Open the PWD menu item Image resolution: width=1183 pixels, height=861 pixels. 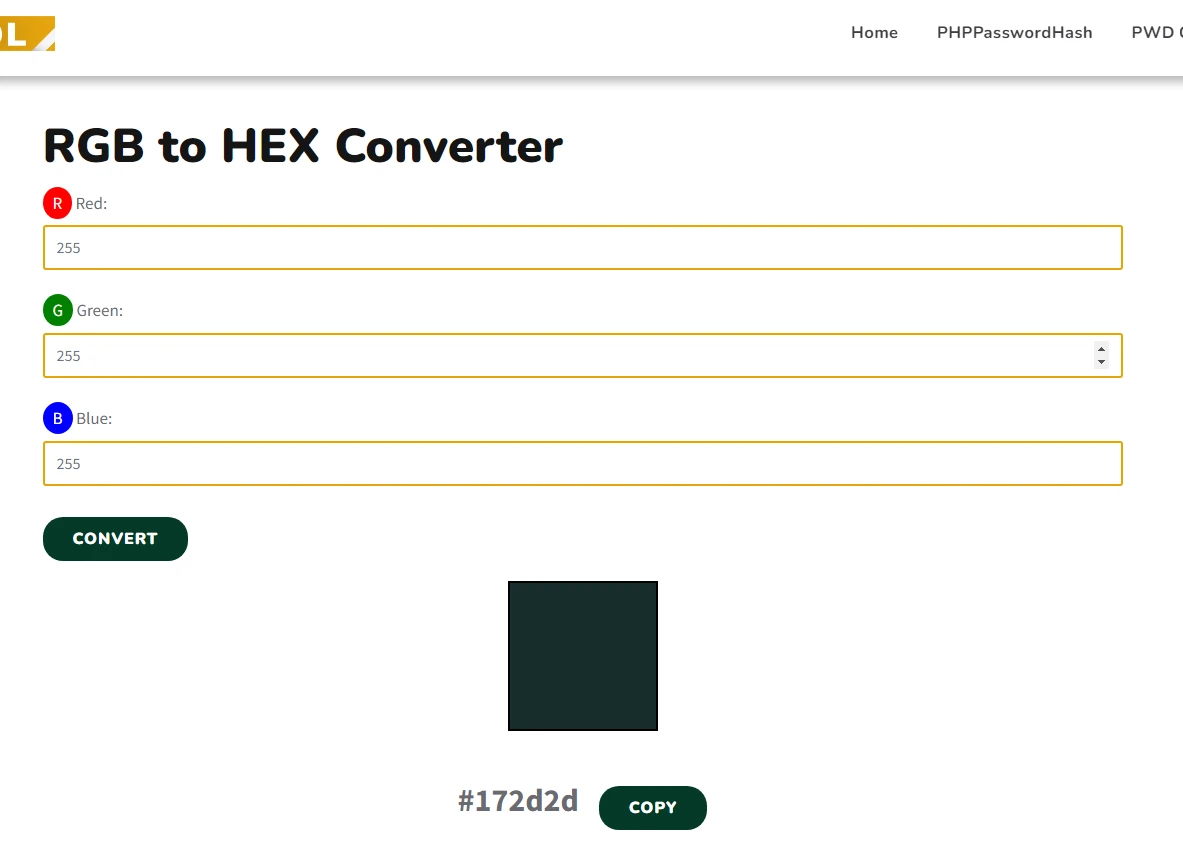pyautogui.click(x=1157, y=32)
